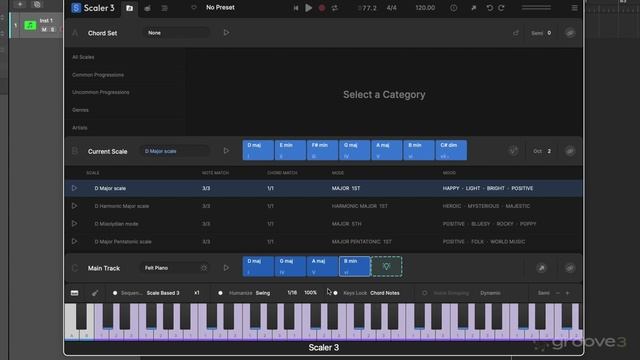This screenshot has width=640, height=360.
Task: Click the round voicing icon left of Oct
Action: [x=513, y=151]
